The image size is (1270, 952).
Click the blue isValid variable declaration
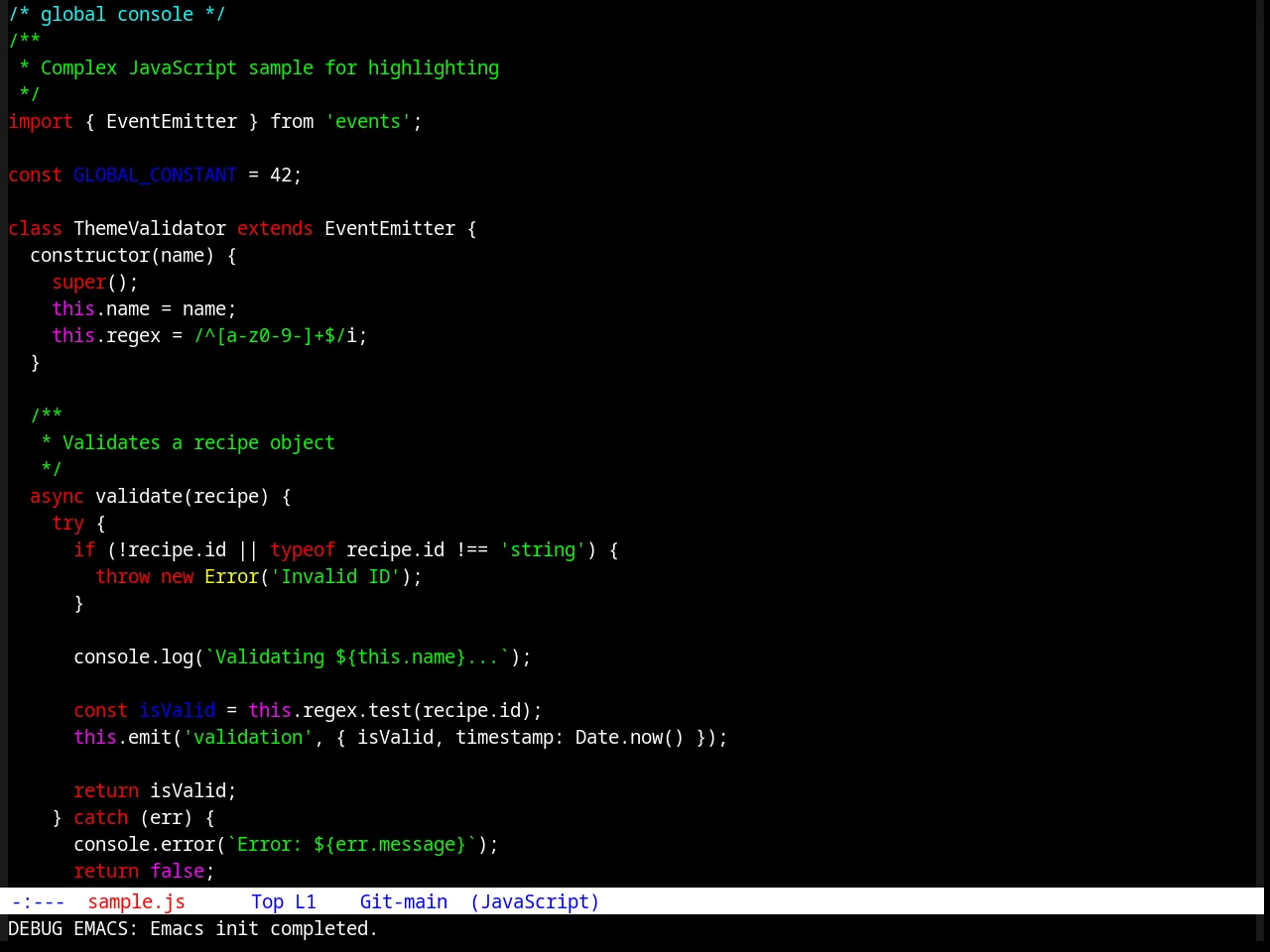click(177, 710)
